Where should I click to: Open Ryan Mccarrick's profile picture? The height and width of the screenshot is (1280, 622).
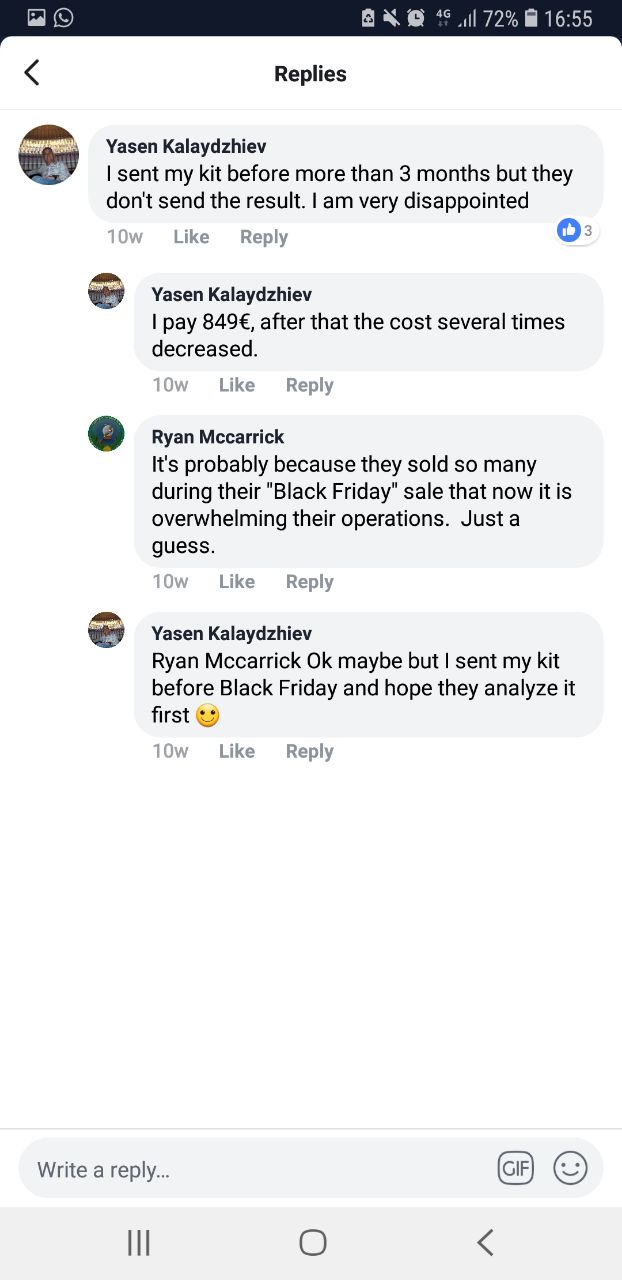(x=106, y=434)
